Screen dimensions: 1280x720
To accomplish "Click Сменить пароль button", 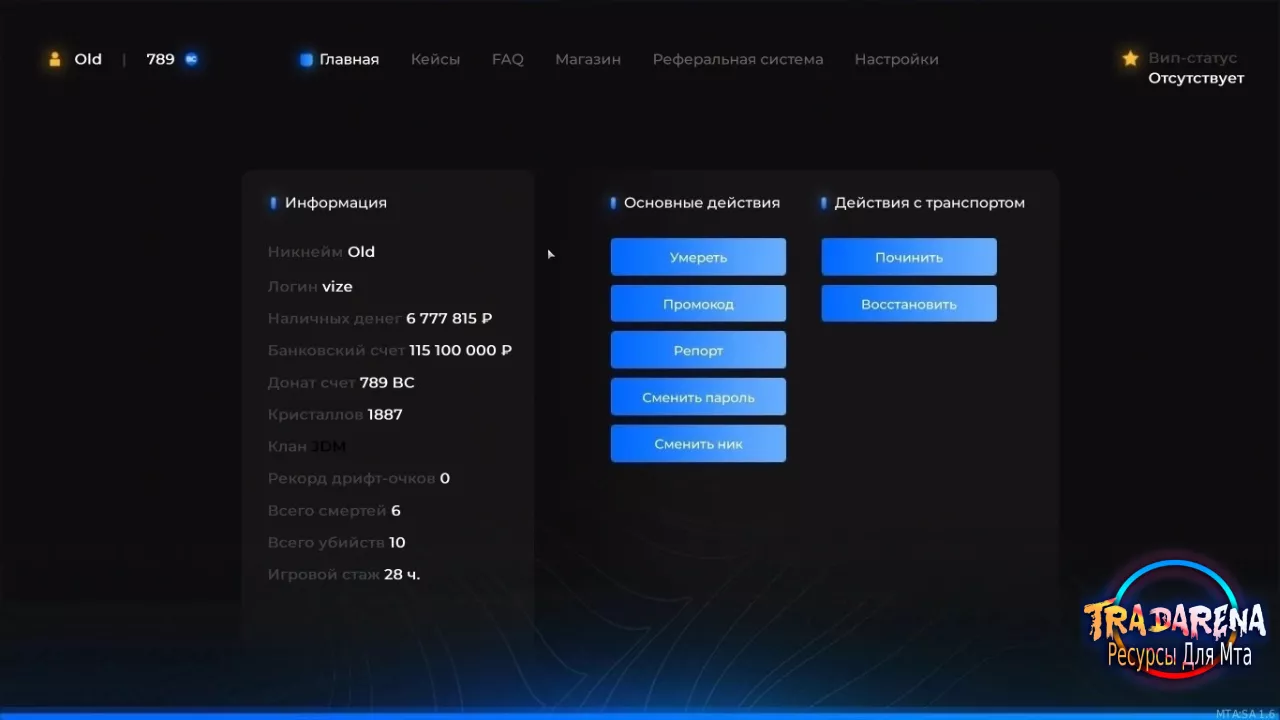I will pyautogui.click(x=698, y=397).
